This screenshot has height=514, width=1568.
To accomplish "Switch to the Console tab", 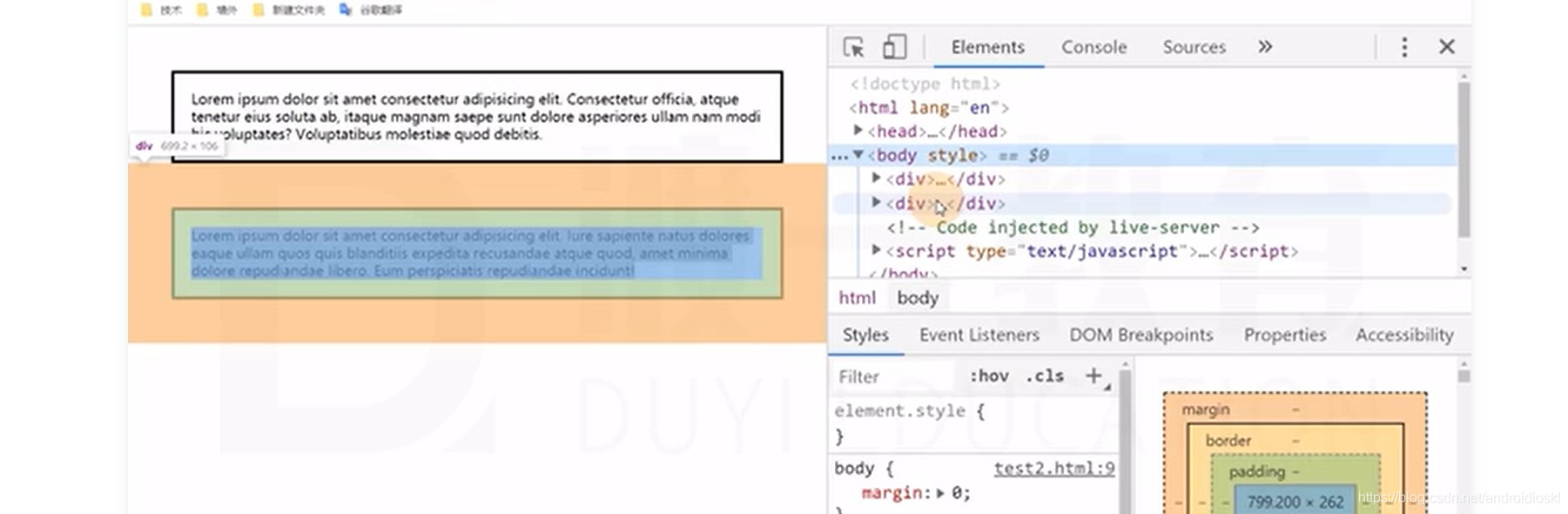I will [1094, 47].
